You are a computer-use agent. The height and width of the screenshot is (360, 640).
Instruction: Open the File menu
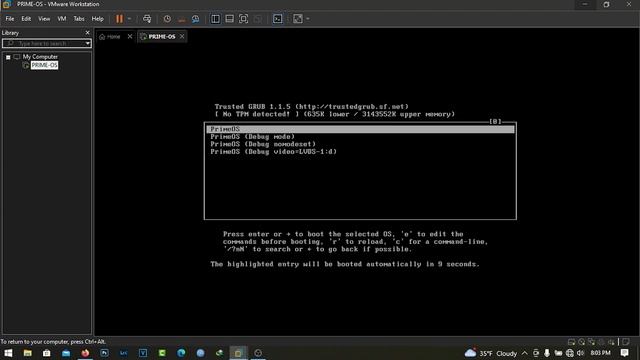coord(9,19)
